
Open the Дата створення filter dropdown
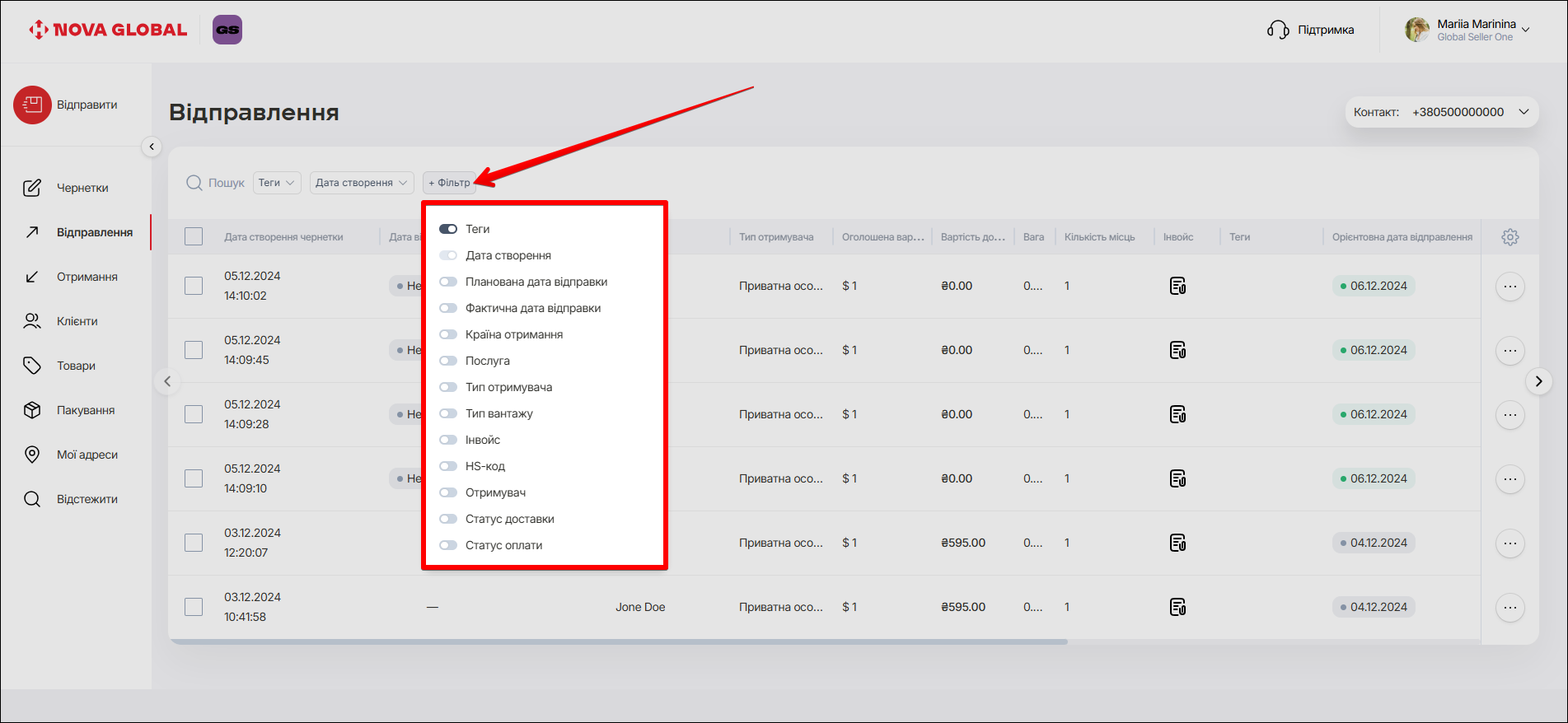(x=362, y=183)
